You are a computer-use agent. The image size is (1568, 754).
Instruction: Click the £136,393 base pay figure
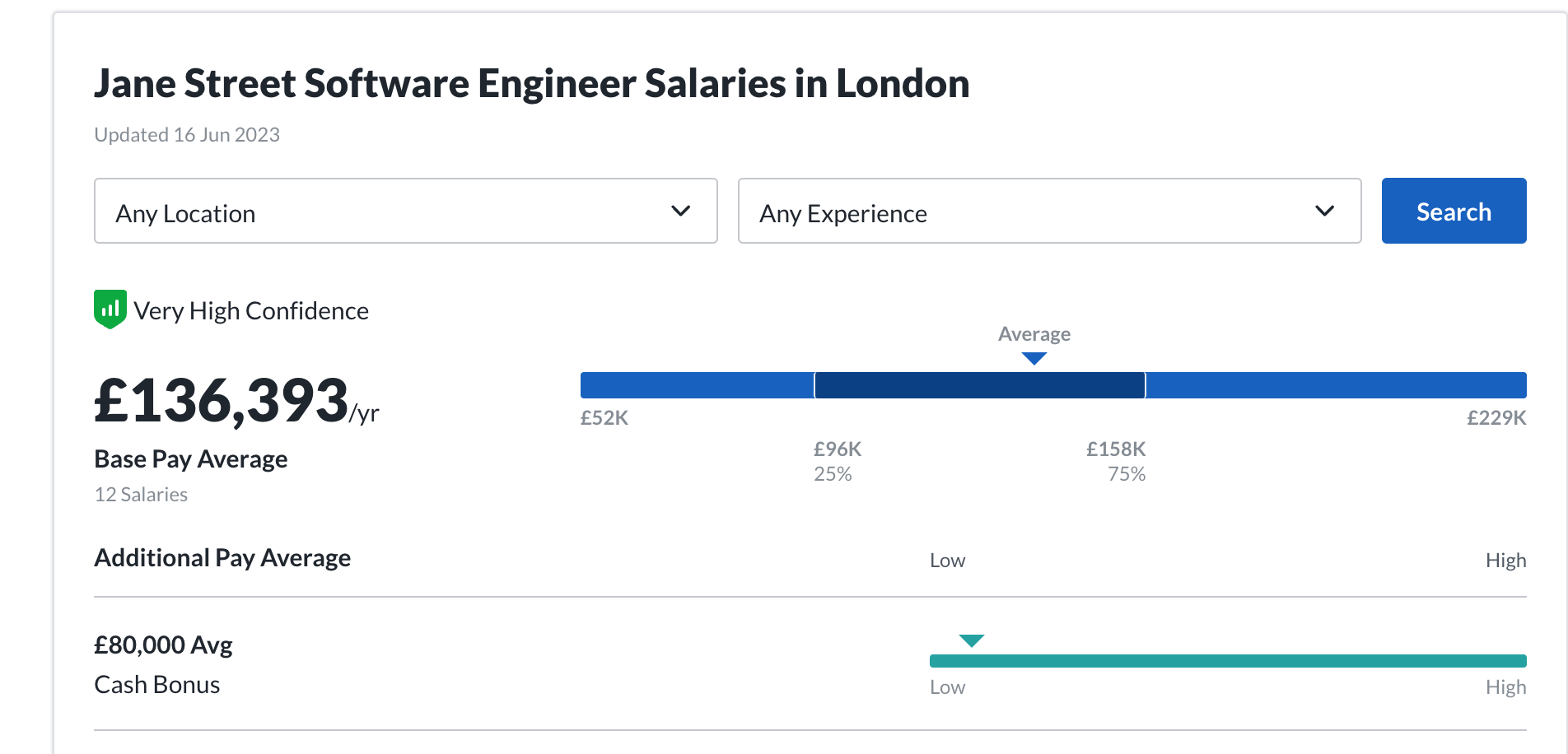point(222,402)
